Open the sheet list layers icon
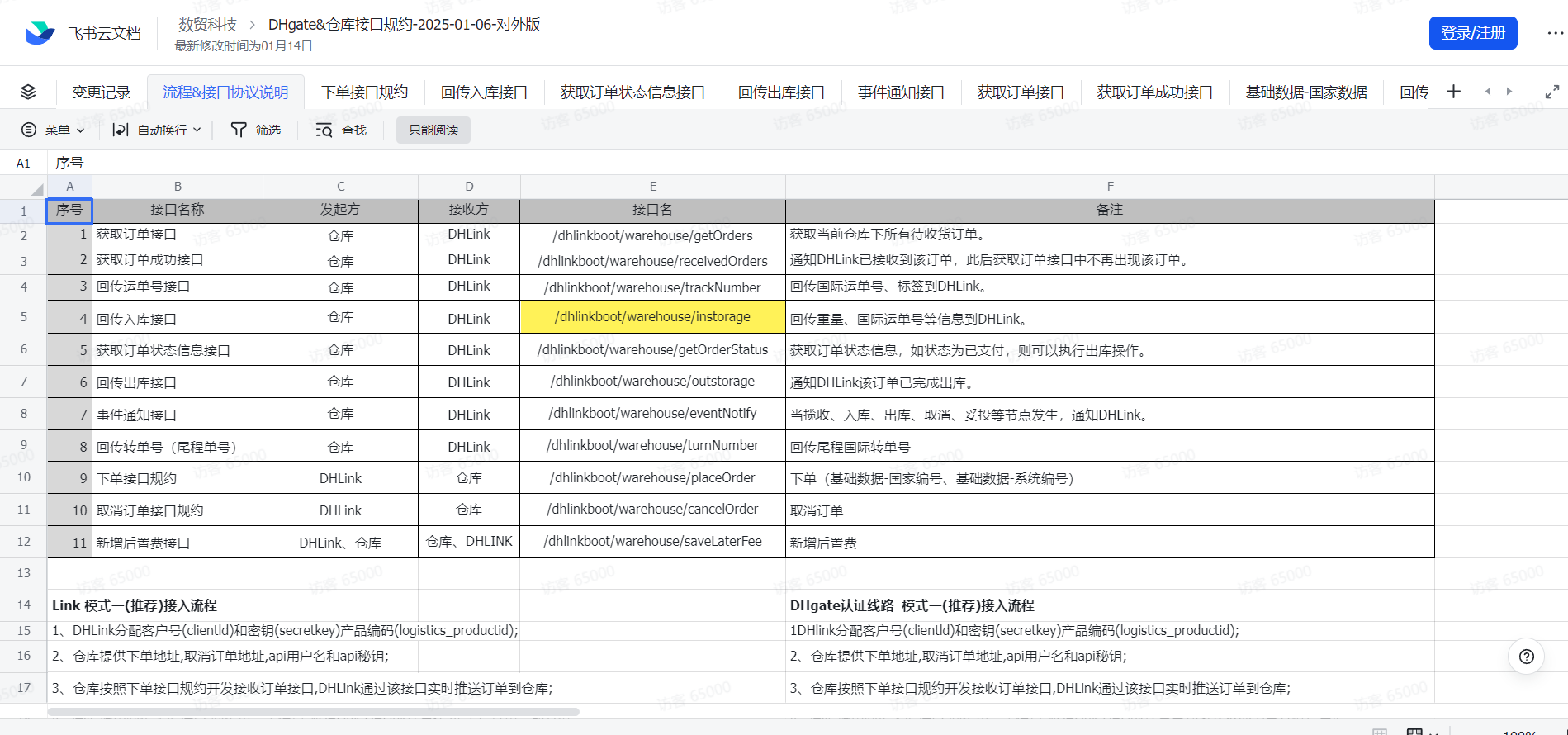1568x735 pixels. coord(28,92)
